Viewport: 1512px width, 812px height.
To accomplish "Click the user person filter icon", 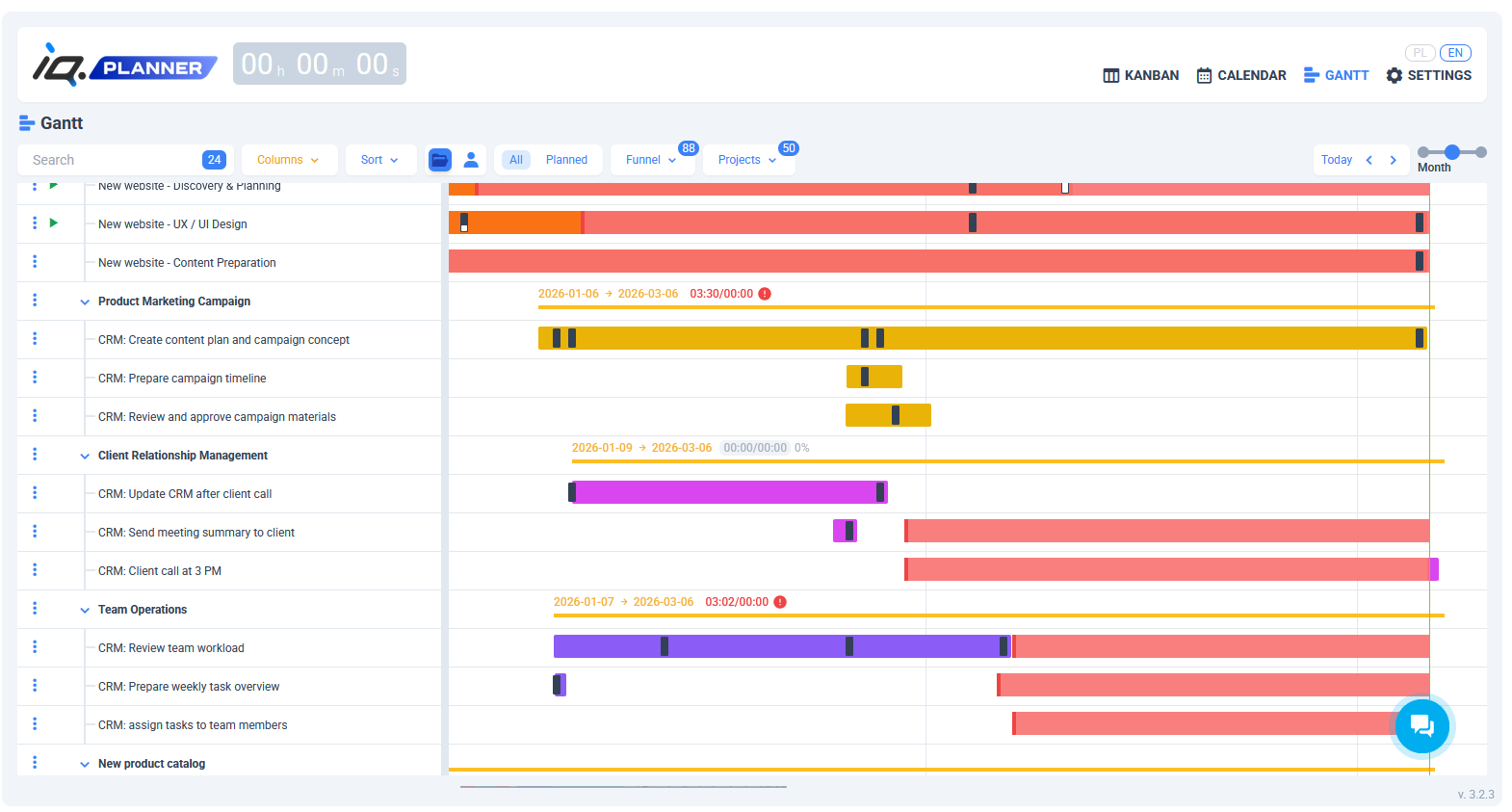I will click(x=471, y=160).
